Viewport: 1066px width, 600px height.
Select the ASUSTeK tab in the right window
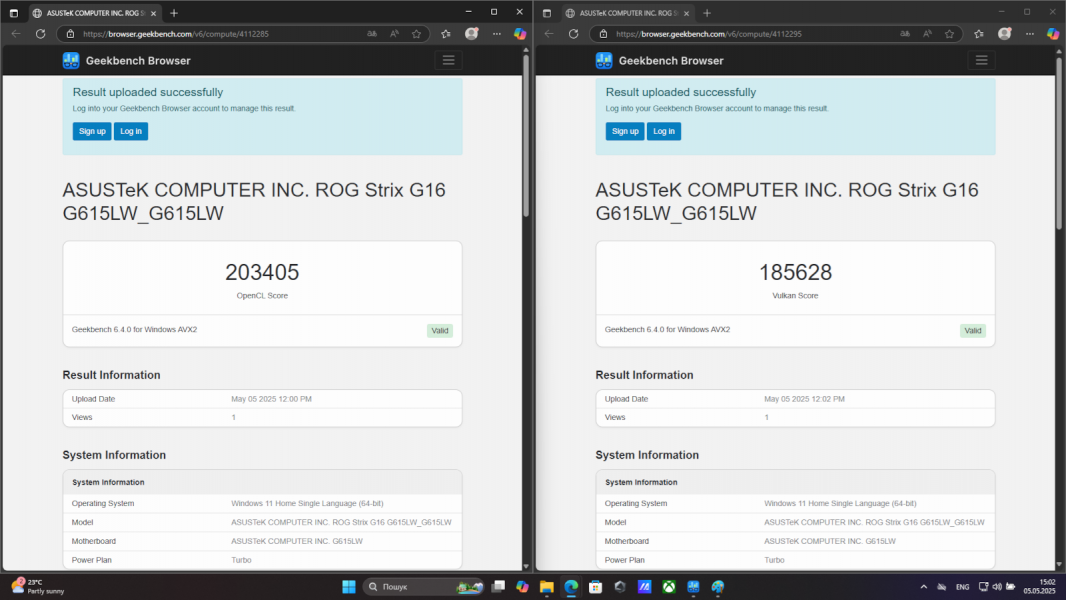pyautogui.click(x=627, y=13)
